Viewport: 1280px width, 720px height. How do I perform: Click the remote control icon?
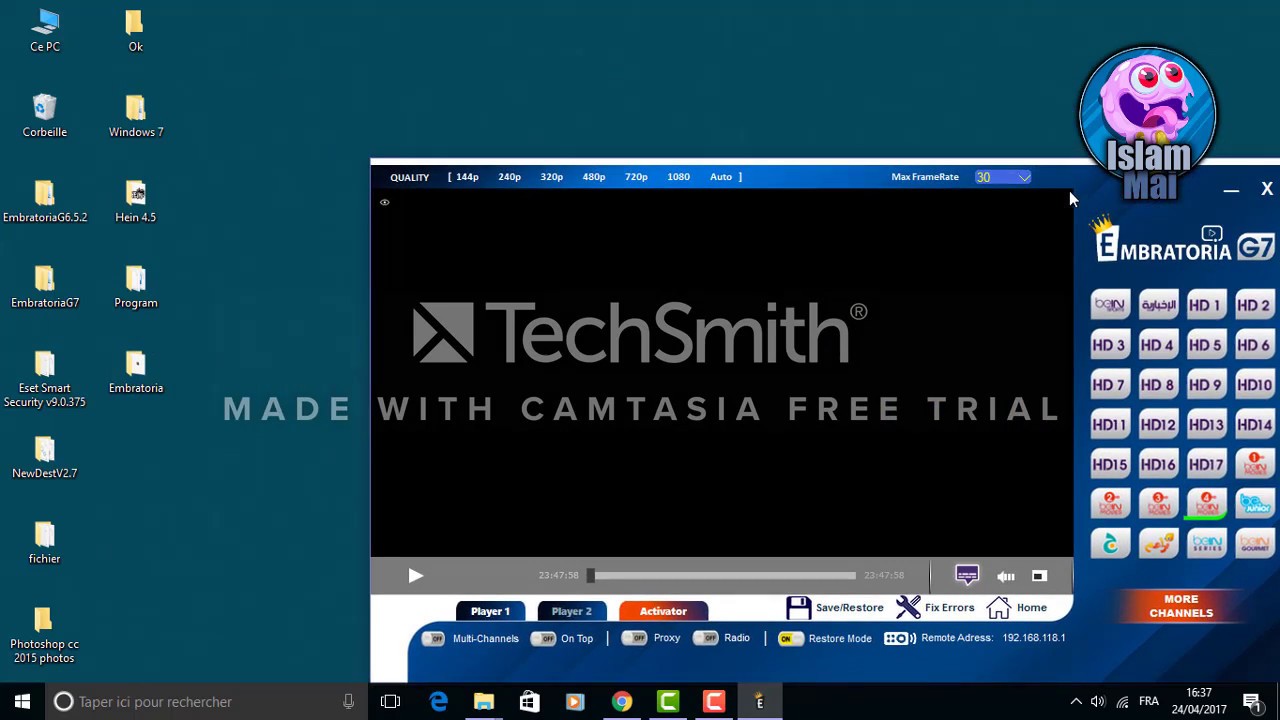[900, 638]
